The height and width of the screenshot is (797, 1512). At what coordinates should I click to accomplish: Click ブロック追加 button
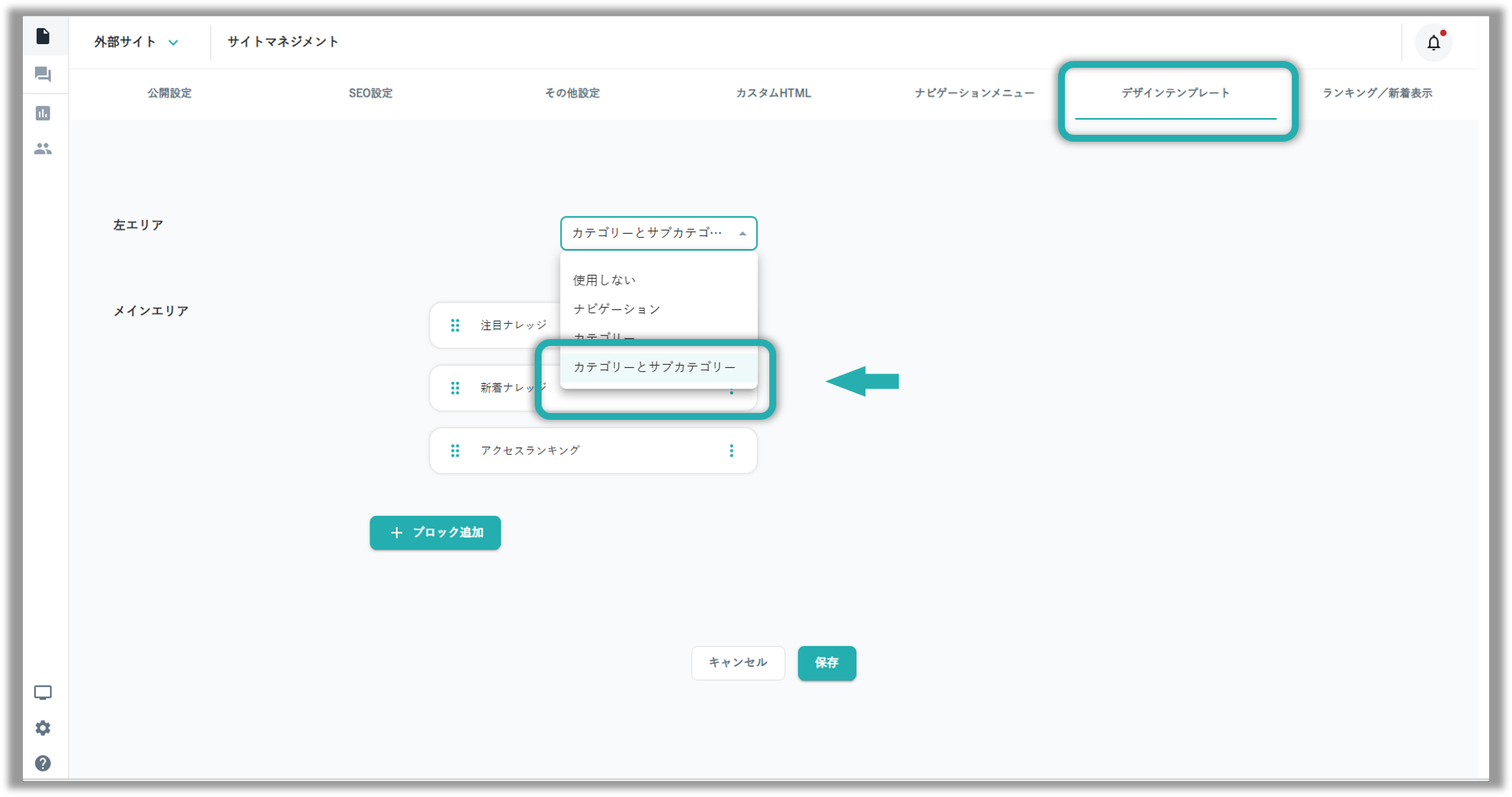(x=436, y=533)
